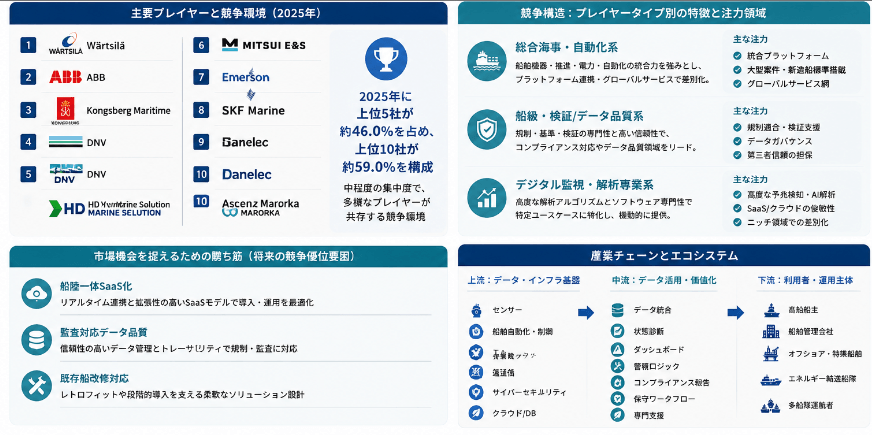Click the Kongsberg Maritime company name
872x435 pixels.
(128, 110)
